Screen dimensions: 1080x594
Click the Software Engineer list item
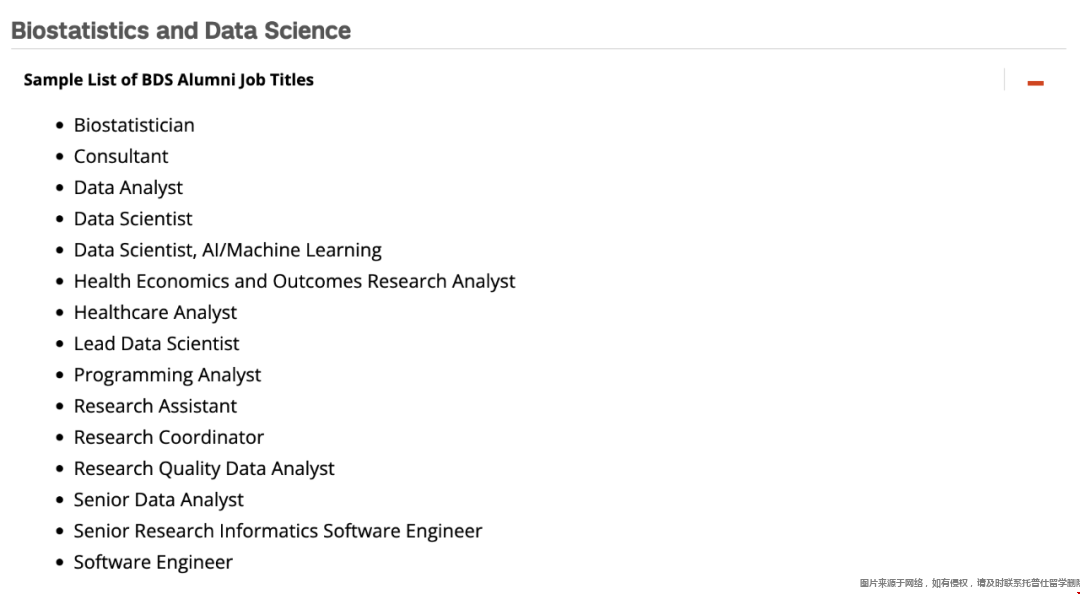point(153,562)
